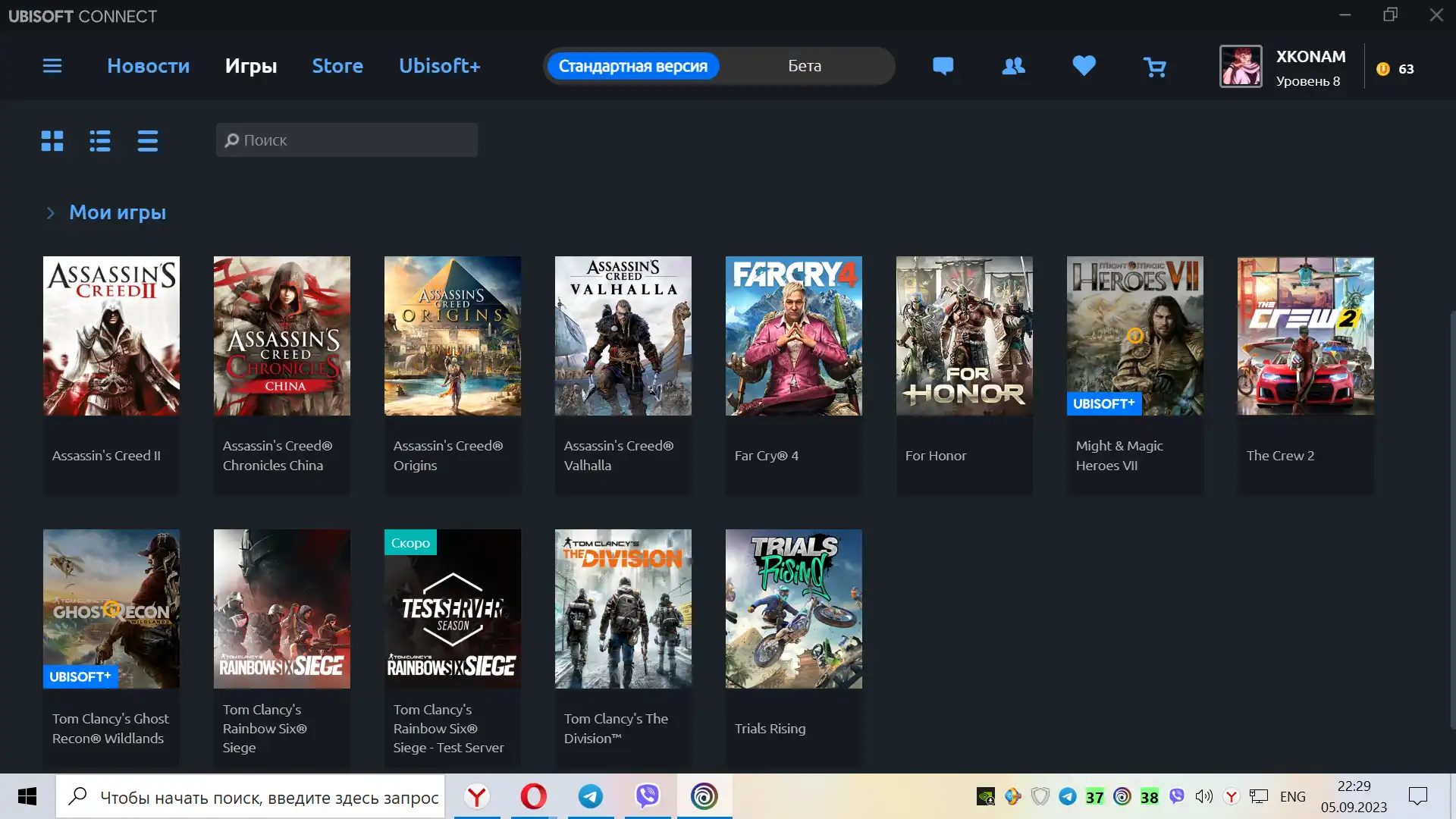1456x819 pixels.
Task: Open Might & Magic Heroes VII cover
Action: click(1135, 336)
